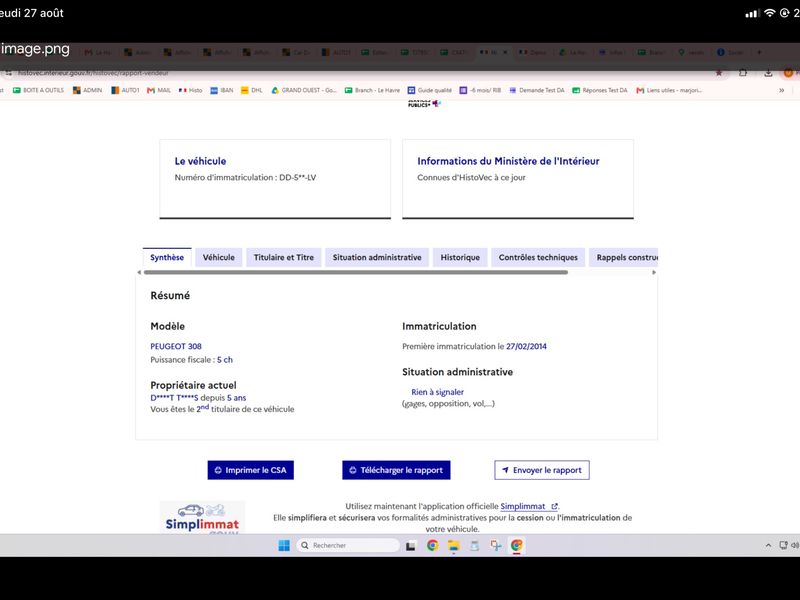
Task: Click the tab strip's left scroll arrow
Action: 139,272
